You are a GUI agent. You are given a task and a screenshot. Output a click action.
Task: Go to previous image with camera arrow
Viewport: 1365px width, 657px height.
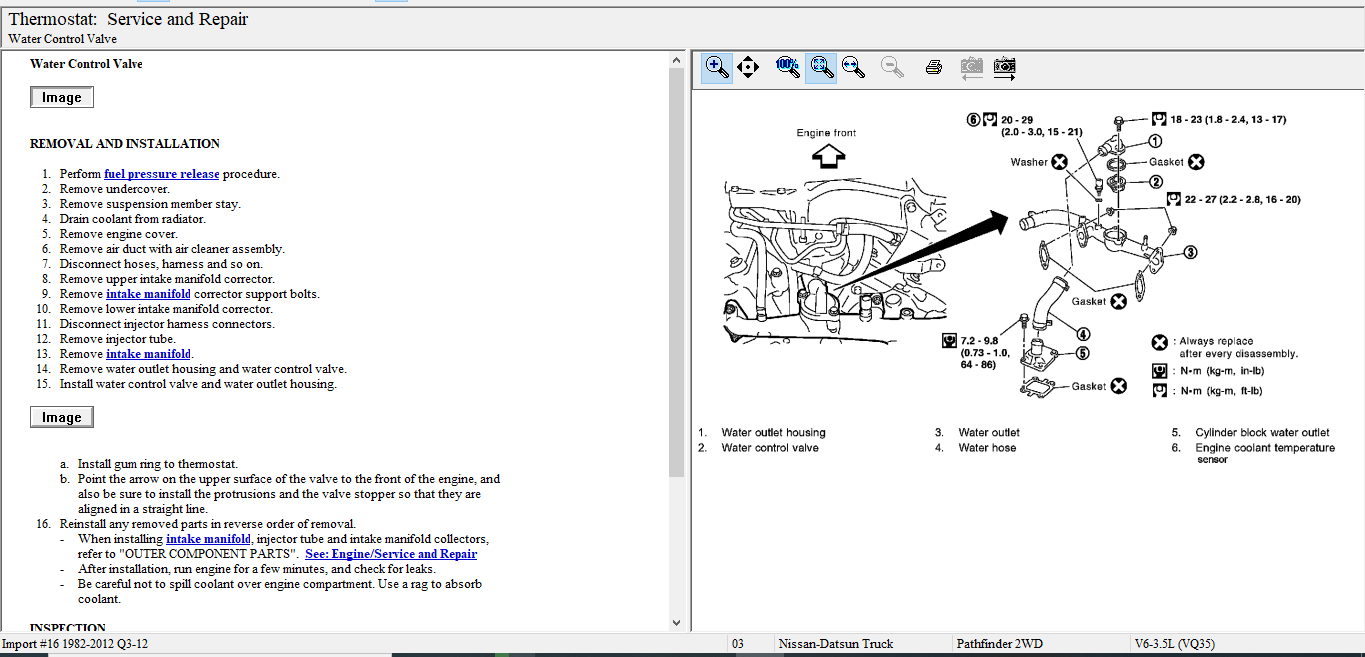click(971, 67)
